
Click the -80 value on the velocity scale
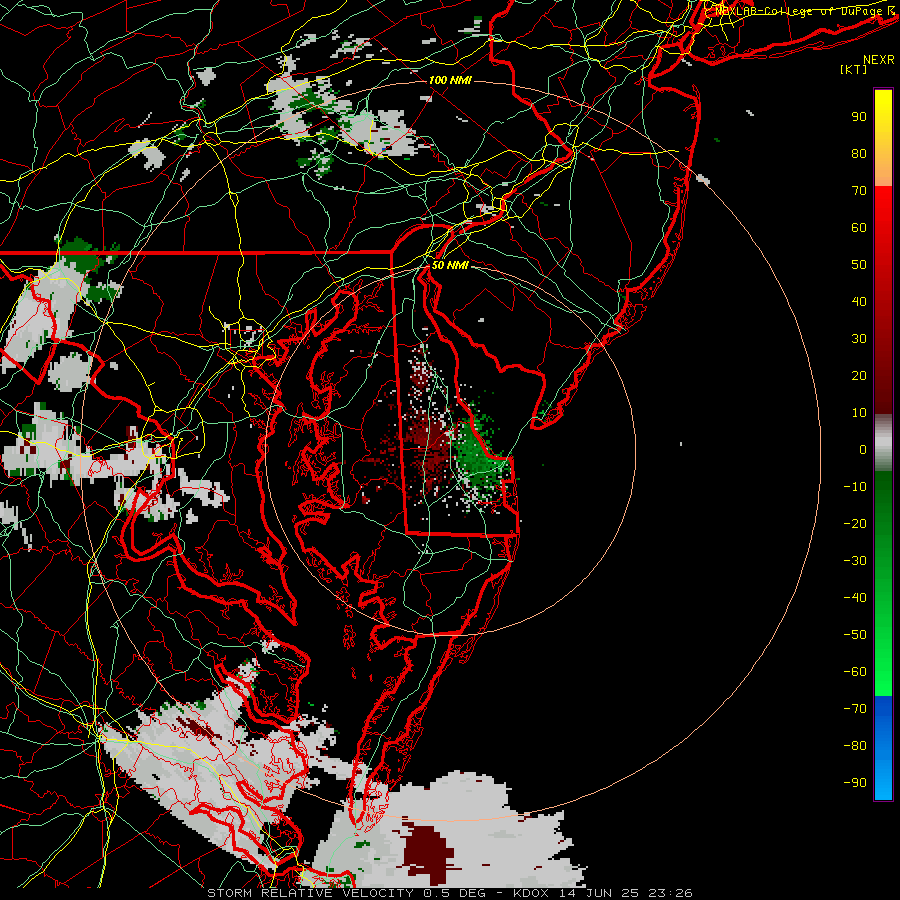(855, 746)
